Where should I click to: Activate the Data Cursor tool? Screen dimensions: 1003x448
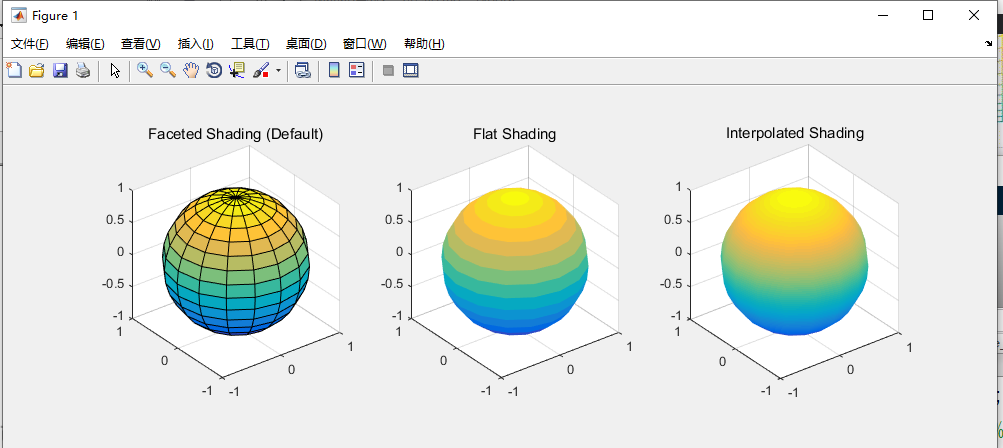click(x=237, y=70)
